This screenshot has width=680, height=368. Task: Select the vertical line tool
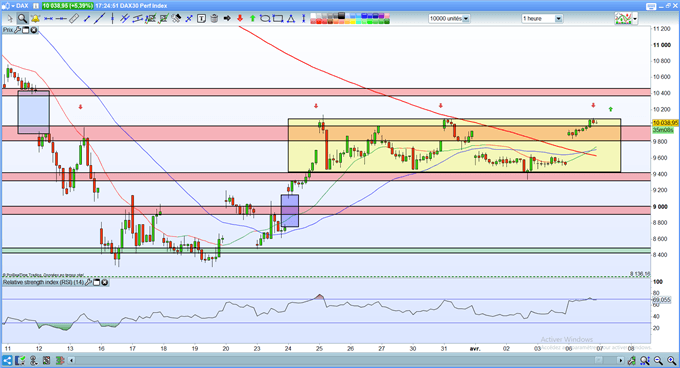tap(112, 19)
